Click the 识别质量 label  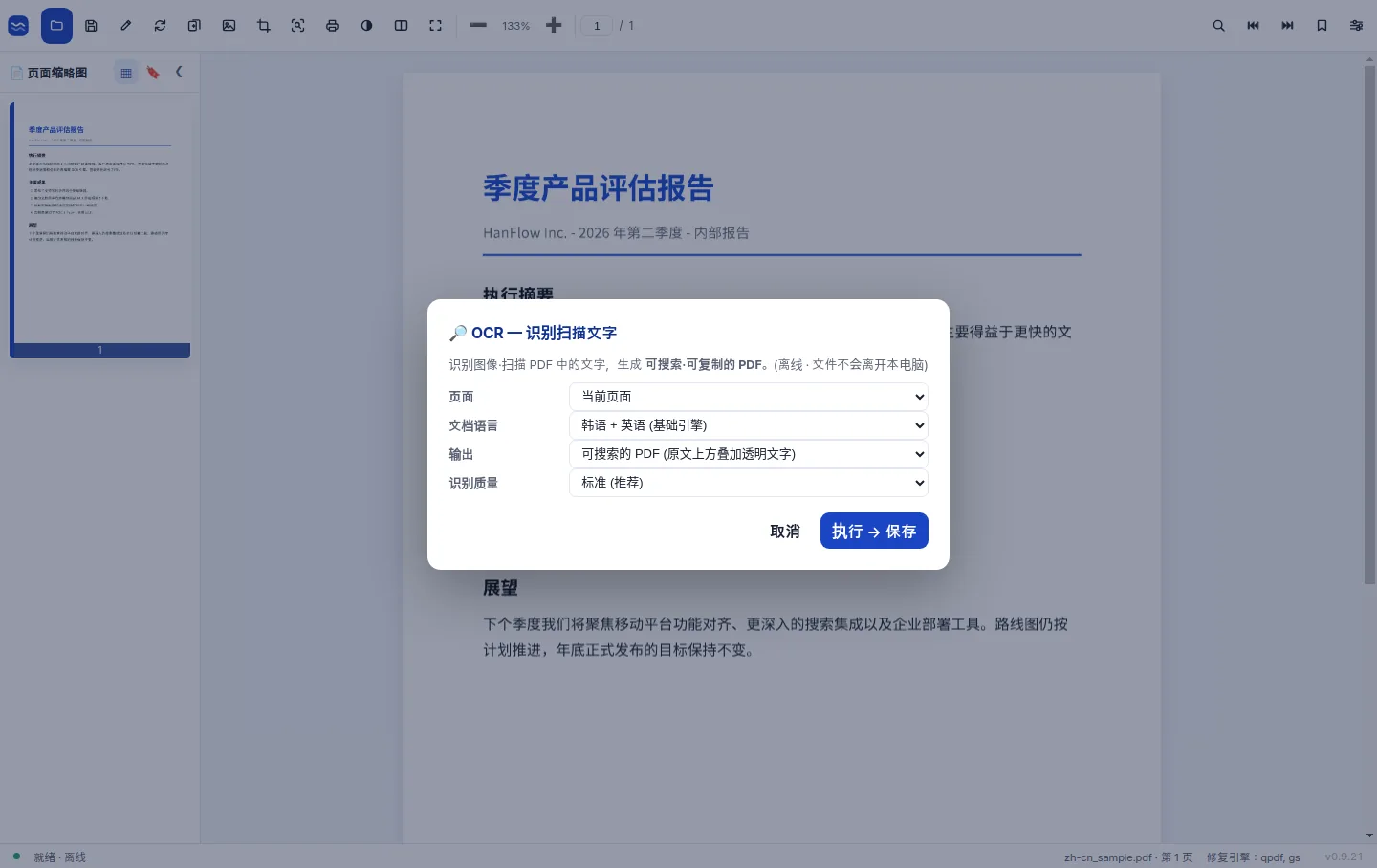tap(473, 483)
